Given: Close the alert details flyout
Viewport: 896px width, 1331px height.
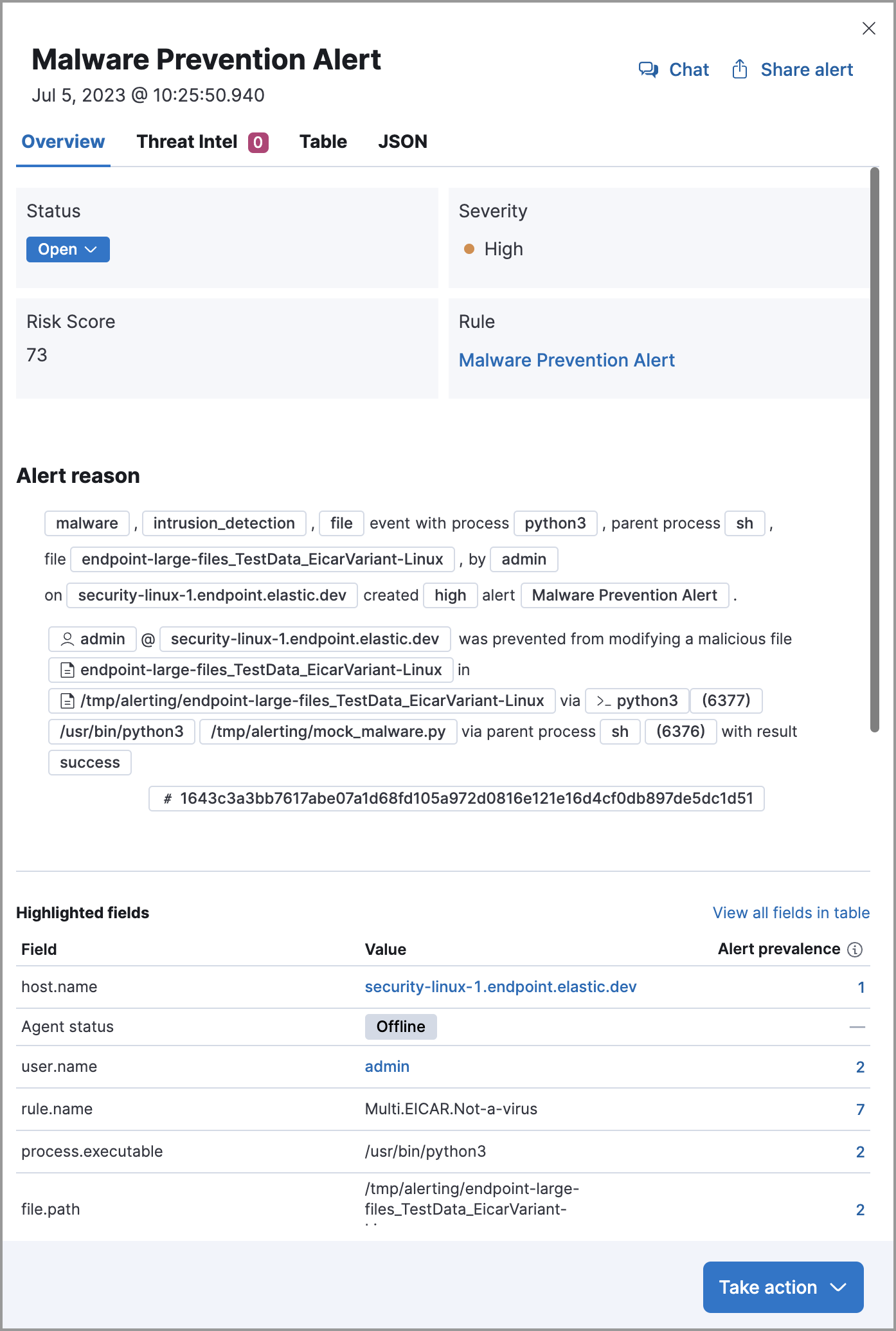Looking at the screenshot, I should [868, 28].
